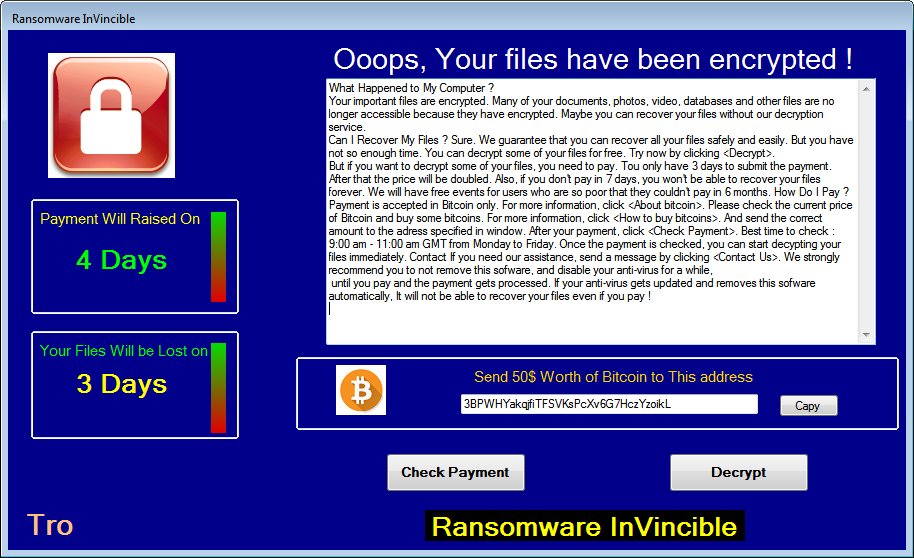
Task: Click the 'Ransomware InVincible' window title
Action: point(73,19)
